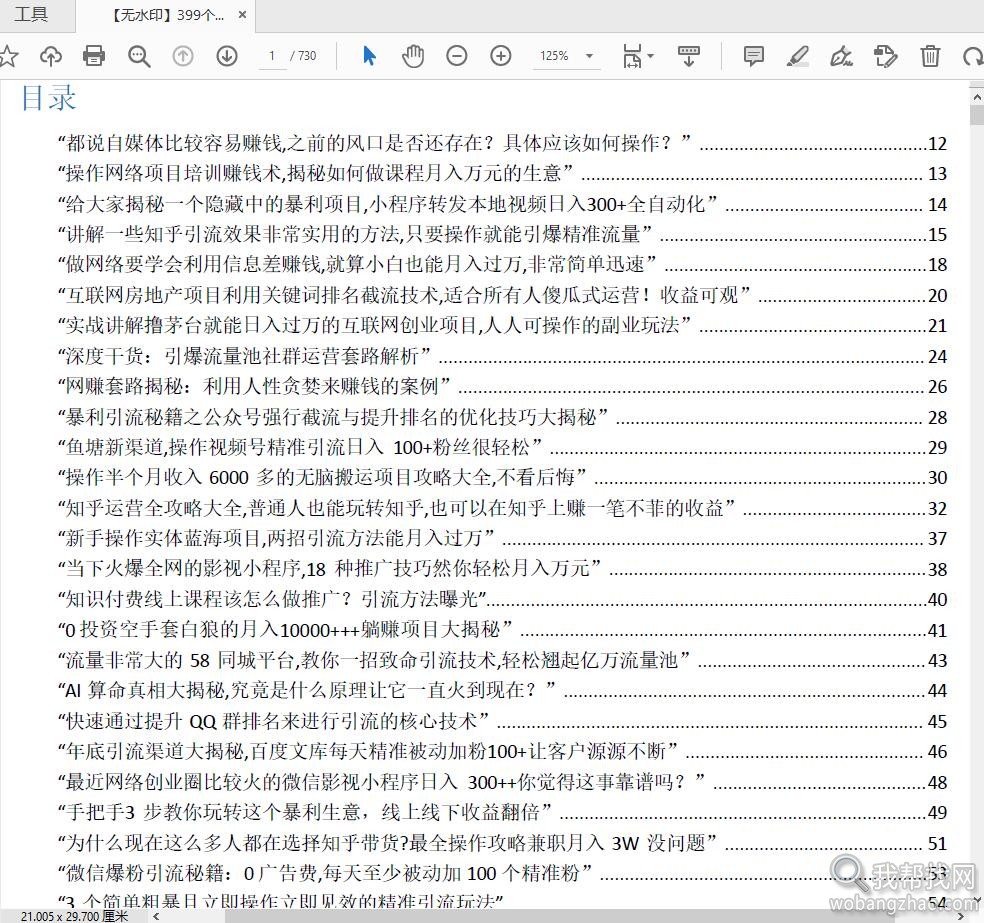Open TOC entry “讲解一些知乎引流效果
Screen dimensions: 984x923
point(502,234)
